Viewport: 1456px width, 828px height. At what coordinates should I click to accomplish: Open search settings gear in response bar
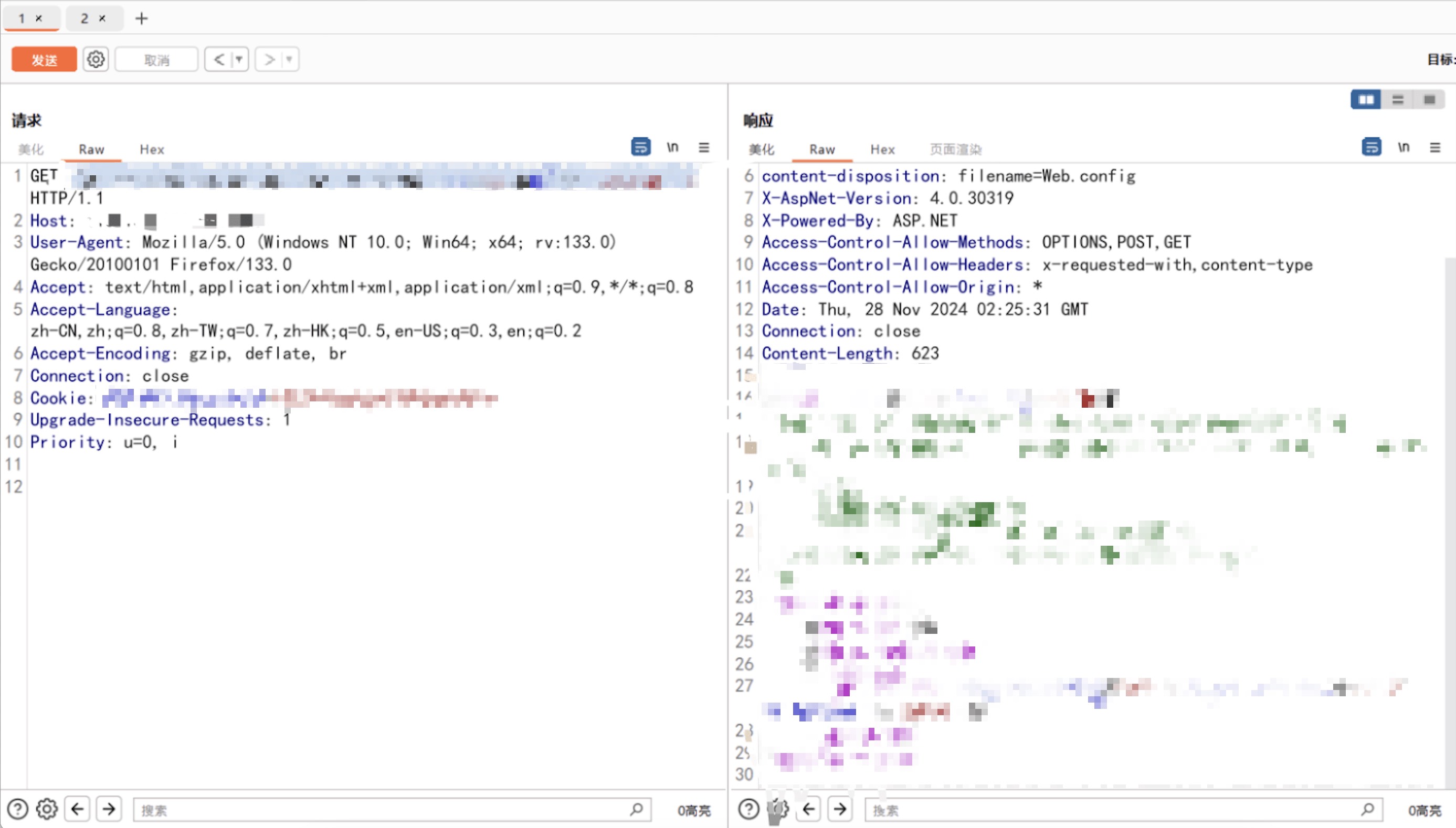(778, 809)
